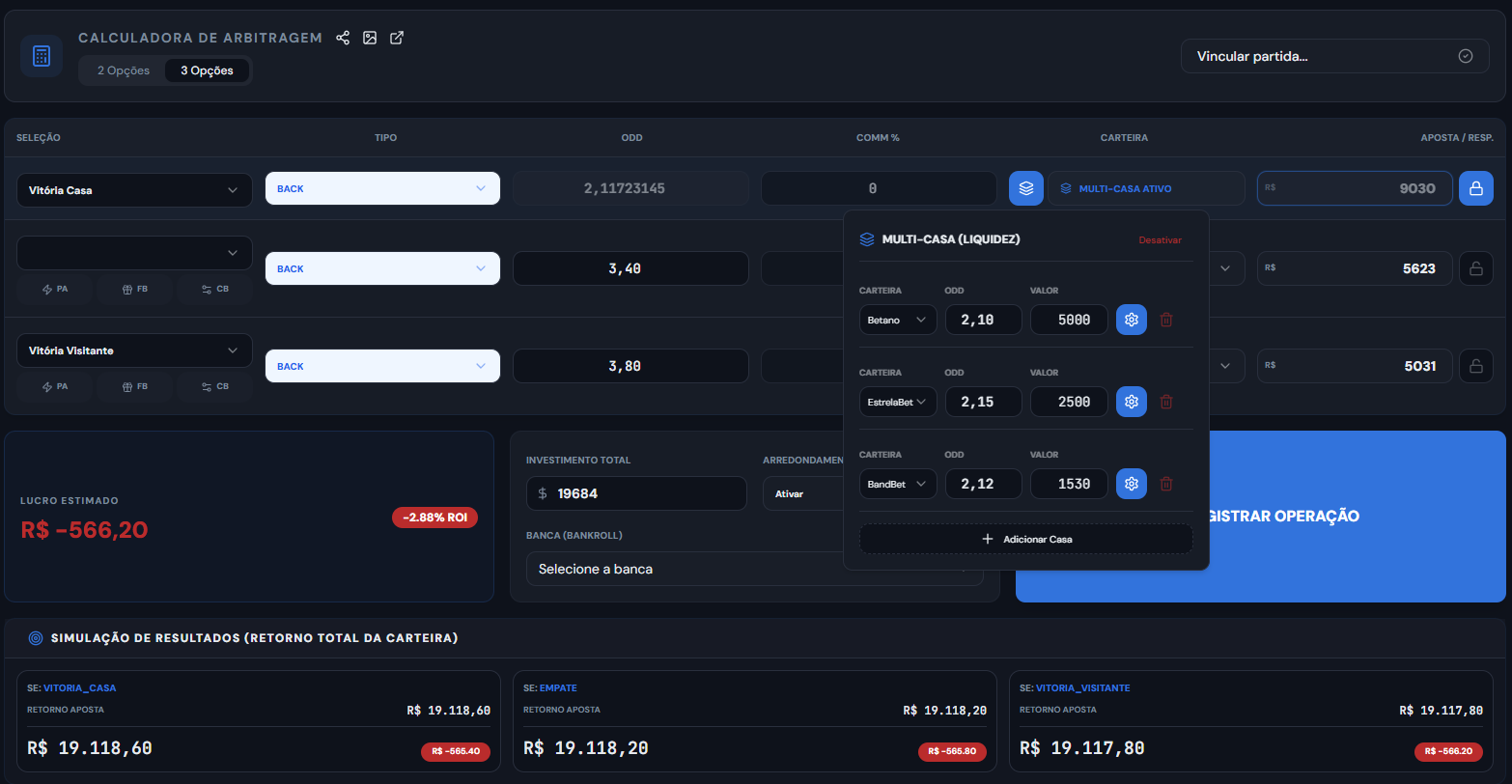Toggle CB under Vitória Visitante
Viewport: 1512px width, 784px height.
click(215, 386)
